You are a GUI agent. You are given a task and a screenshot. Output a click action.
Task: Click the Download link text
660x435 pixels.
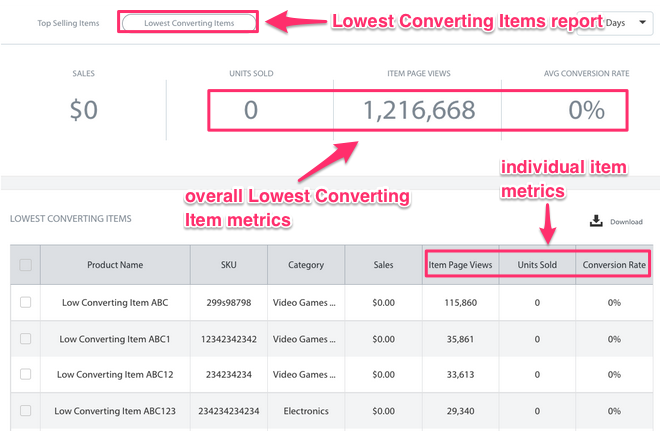[626, 222]
